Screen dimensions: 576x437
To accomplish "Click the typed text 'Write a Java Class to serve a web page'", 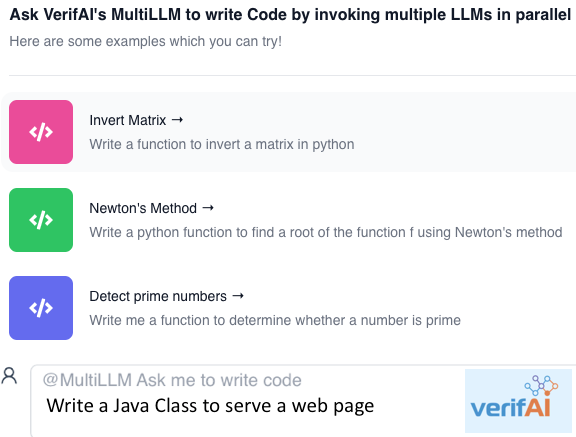I will click(x=210, y=406).
